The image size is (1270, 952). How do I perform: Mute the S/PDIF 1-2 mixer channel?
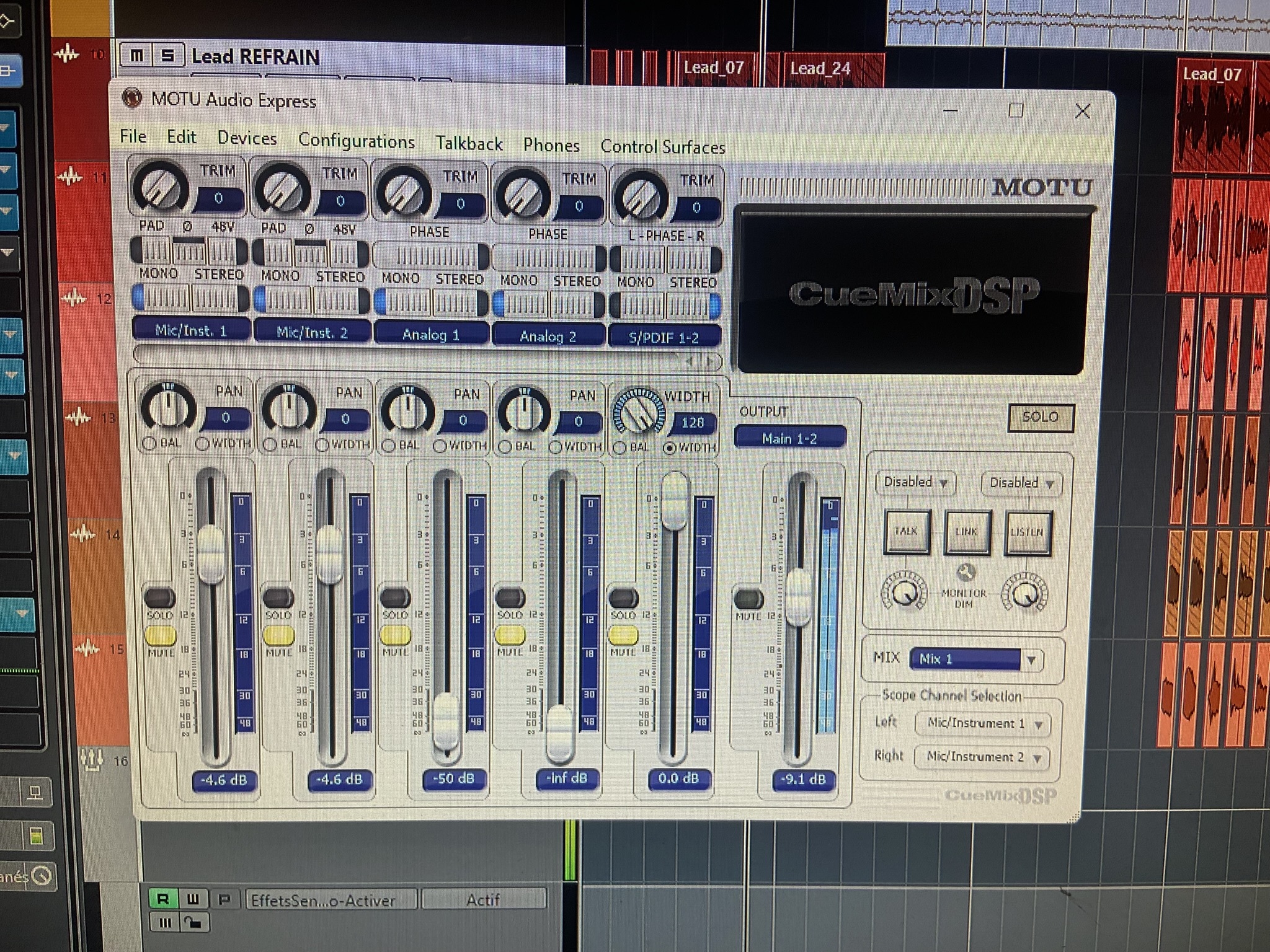pos(623,635)
